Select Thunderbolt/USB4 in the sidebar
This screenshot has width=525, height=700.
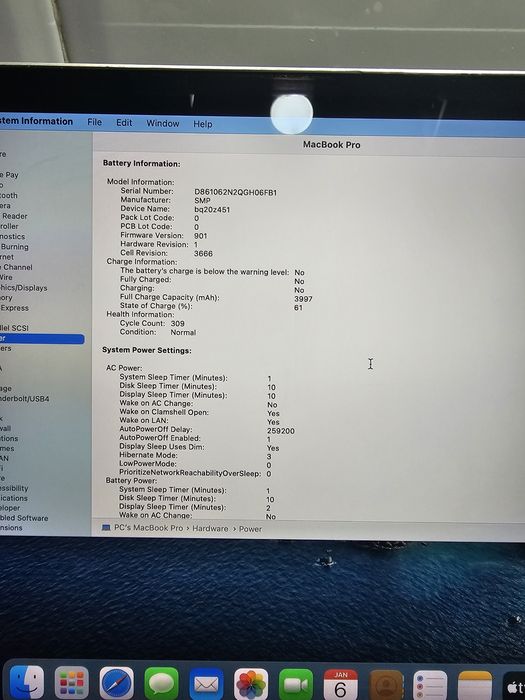coord(25,398)
